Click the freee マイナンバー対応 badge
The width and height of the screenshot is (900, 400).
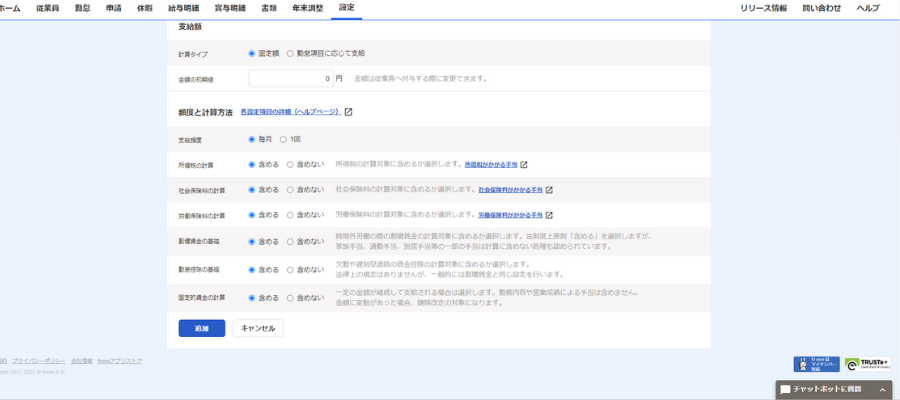click(x=816, y=364)
